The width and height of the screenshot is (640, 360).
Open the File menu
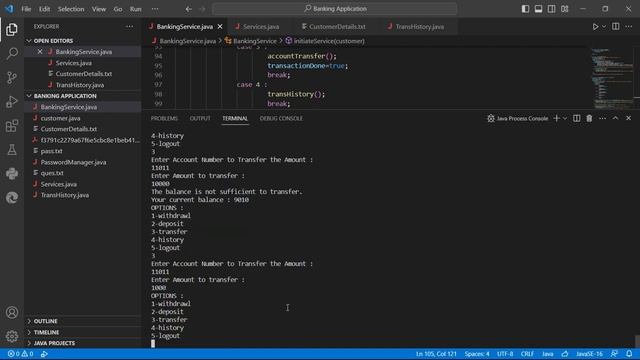pyautogui.click(x=26, y=9)
